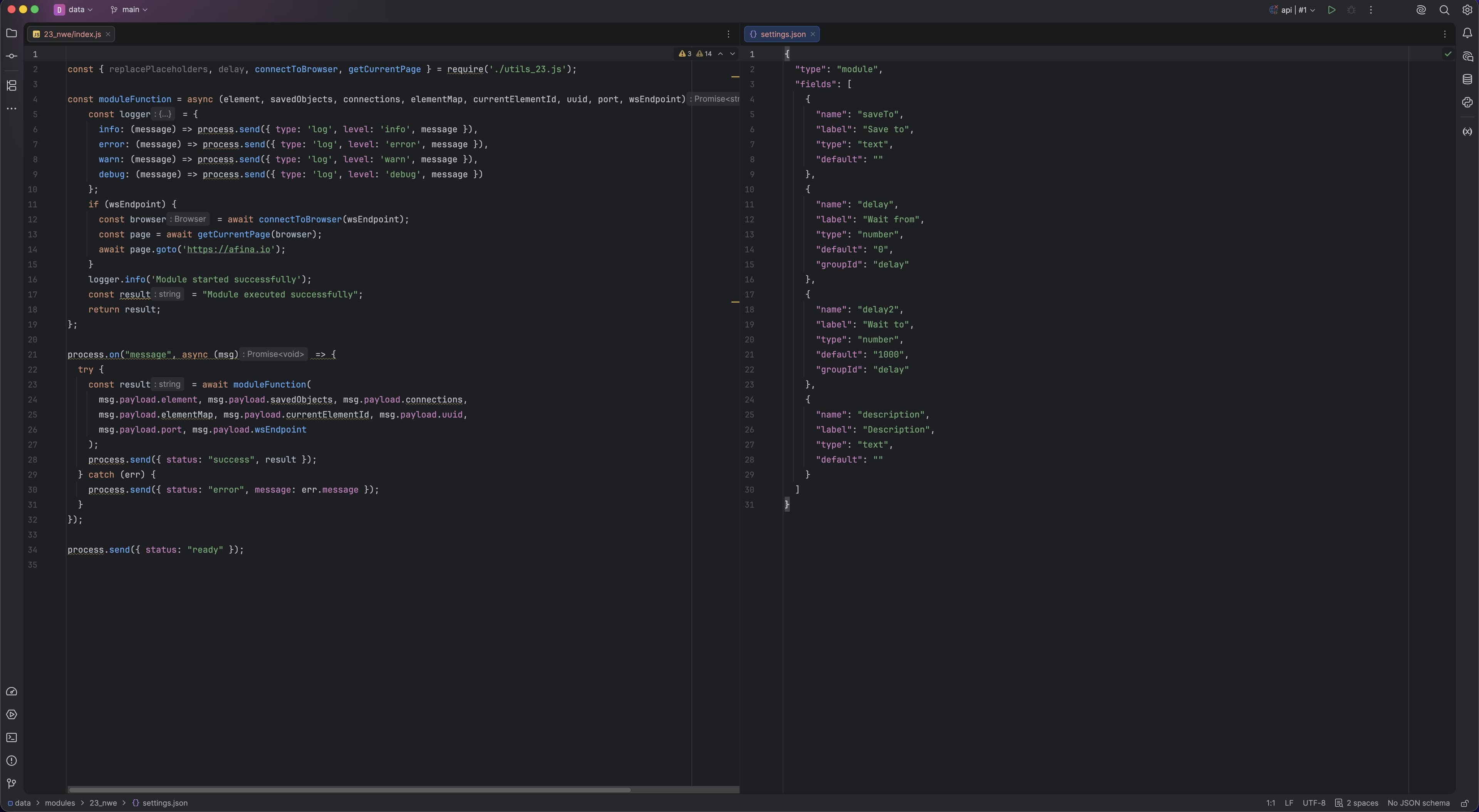Click the AI swirl icon in title bar
This screenshot has width=1479, height=812.
[1421, 10]
